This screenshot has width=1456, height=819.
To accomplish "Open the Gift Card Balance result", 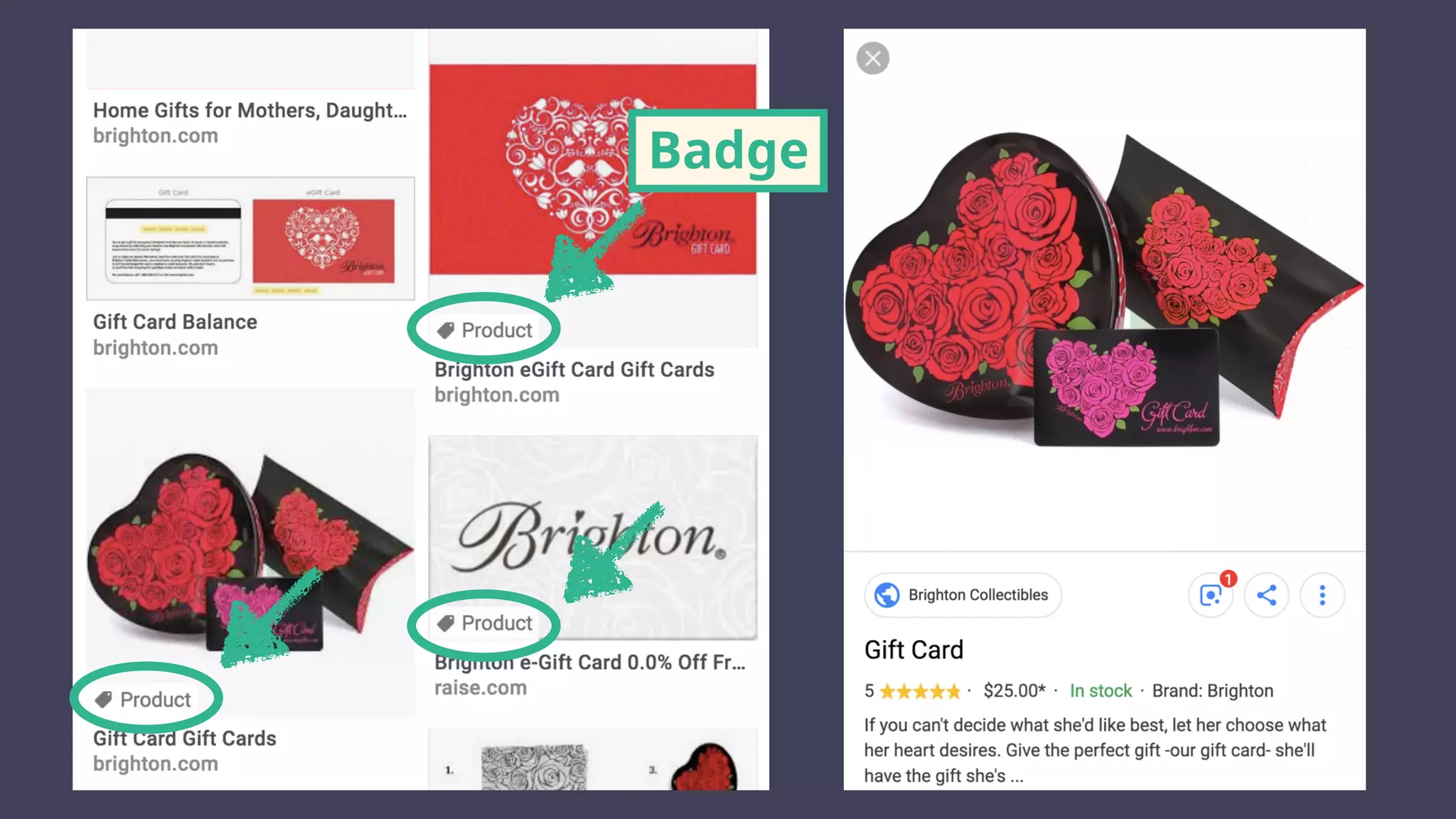I will click(175, 322).
